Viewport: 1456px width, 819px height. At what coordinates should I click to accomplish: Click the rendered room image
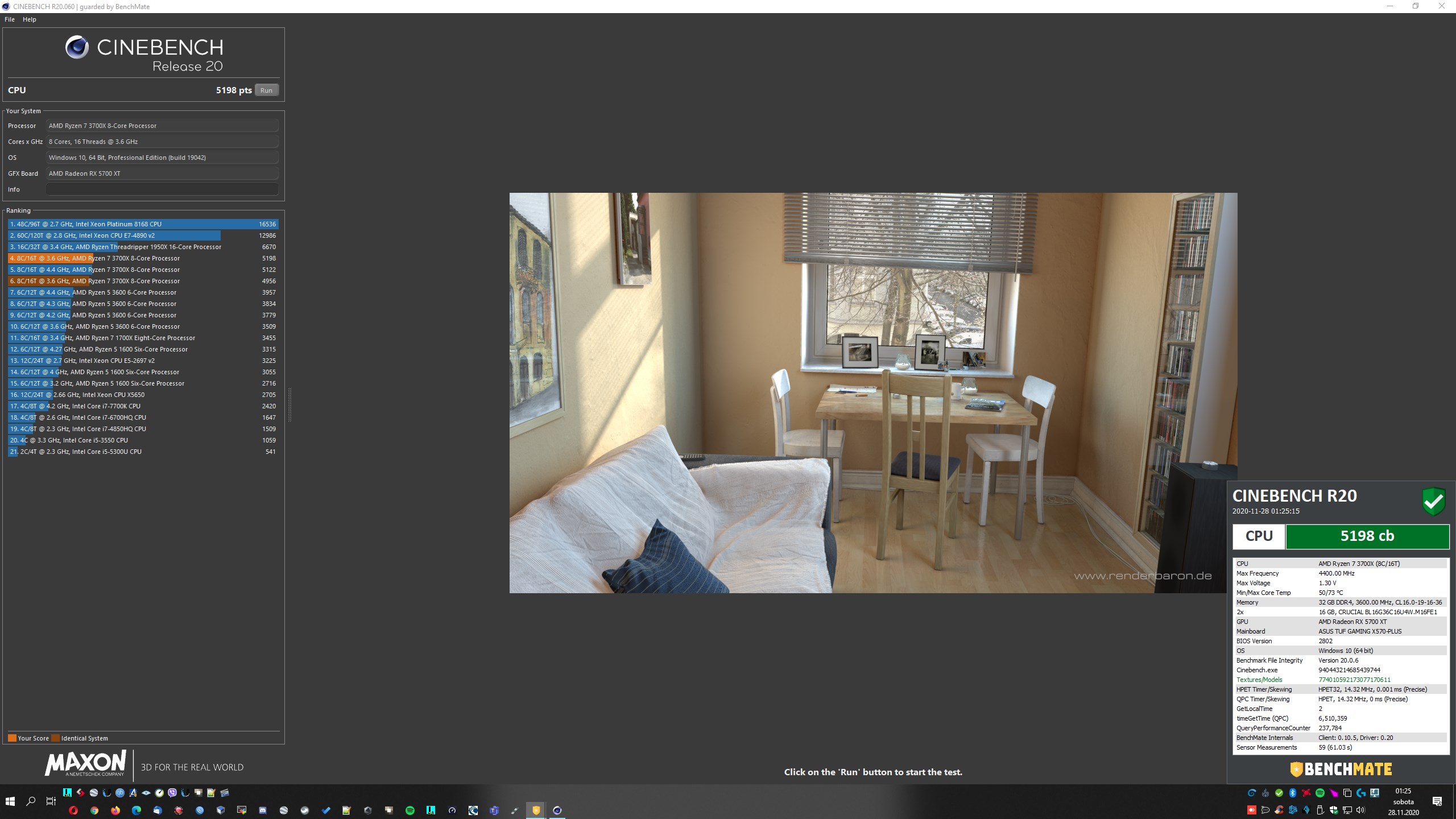873,393
